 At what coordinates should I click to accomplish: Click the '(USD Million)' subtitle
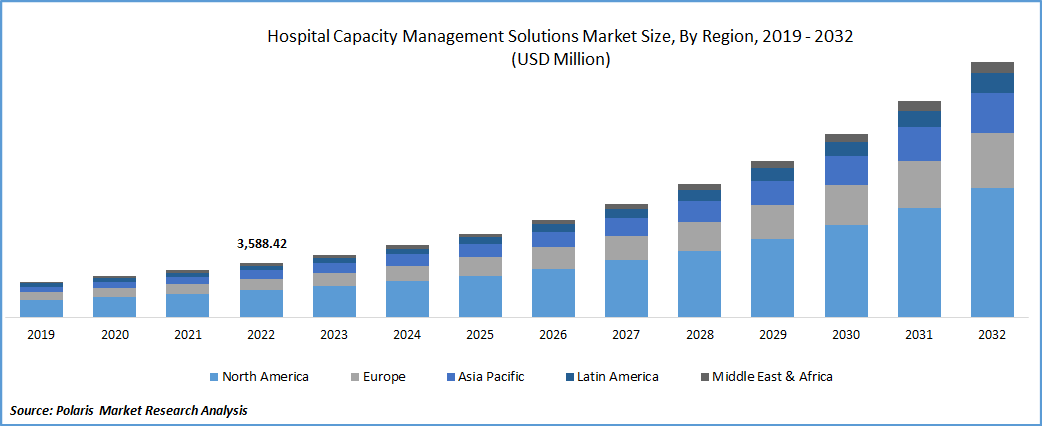560,60
